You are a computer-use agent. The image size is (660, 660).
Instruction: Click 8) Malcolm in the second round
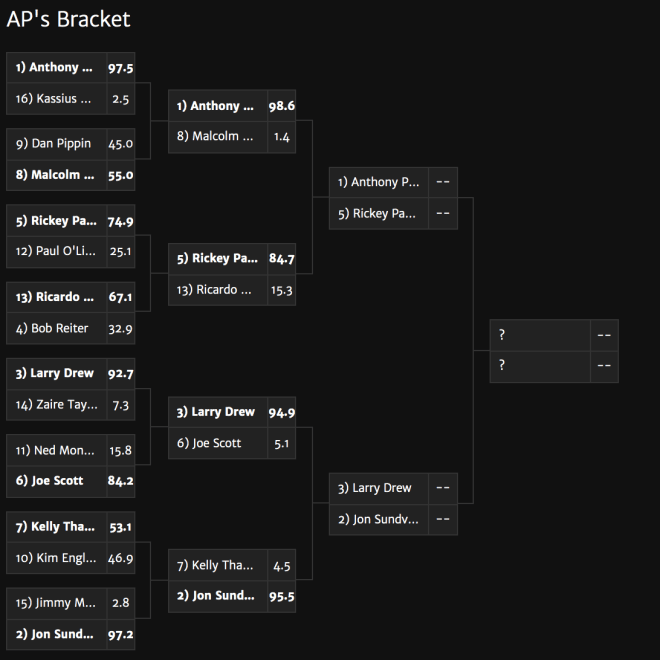coord(232,137)
